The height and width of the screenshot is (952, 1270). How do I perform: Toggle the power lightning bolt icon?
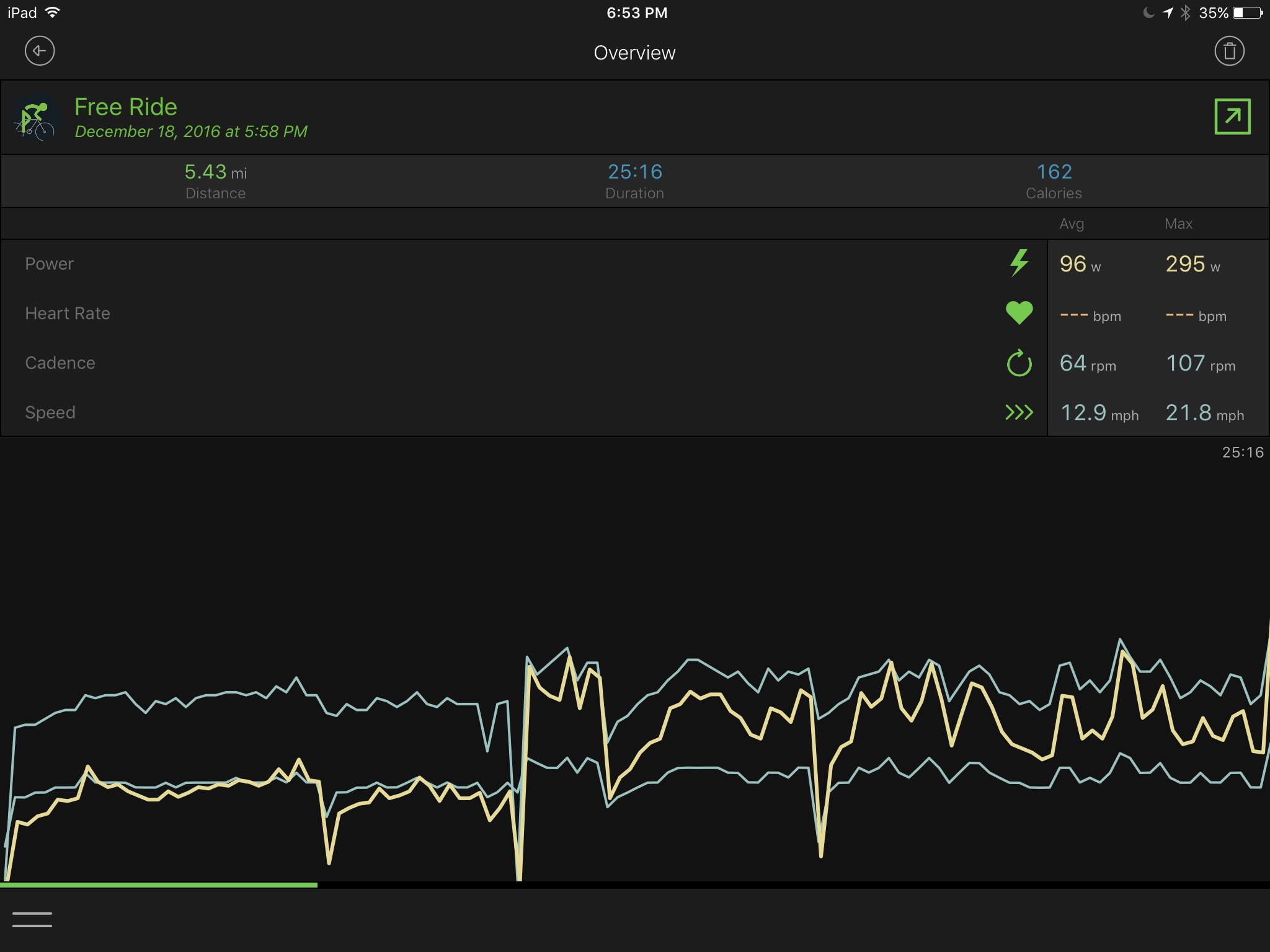tap(1019, 263)
